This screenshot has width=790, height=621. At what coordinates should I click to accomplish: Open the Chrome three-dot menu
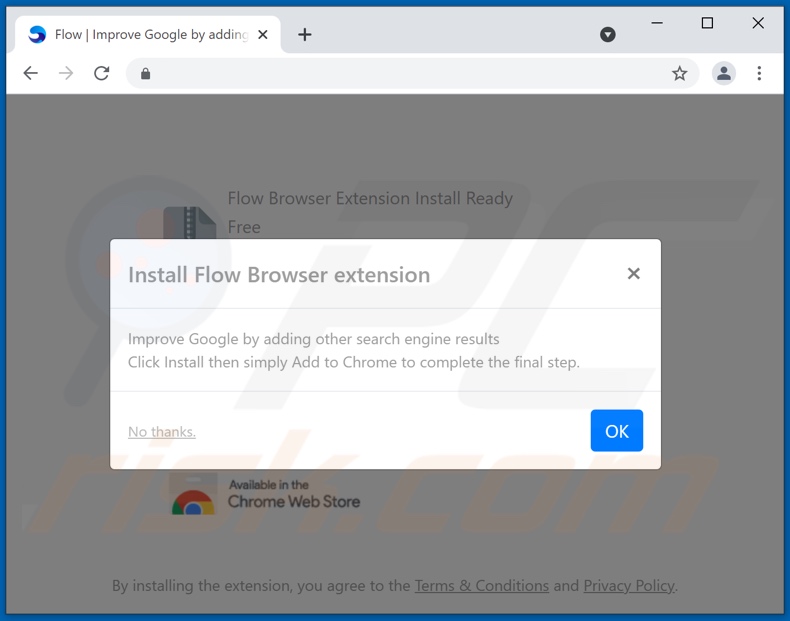pos(759,74)
